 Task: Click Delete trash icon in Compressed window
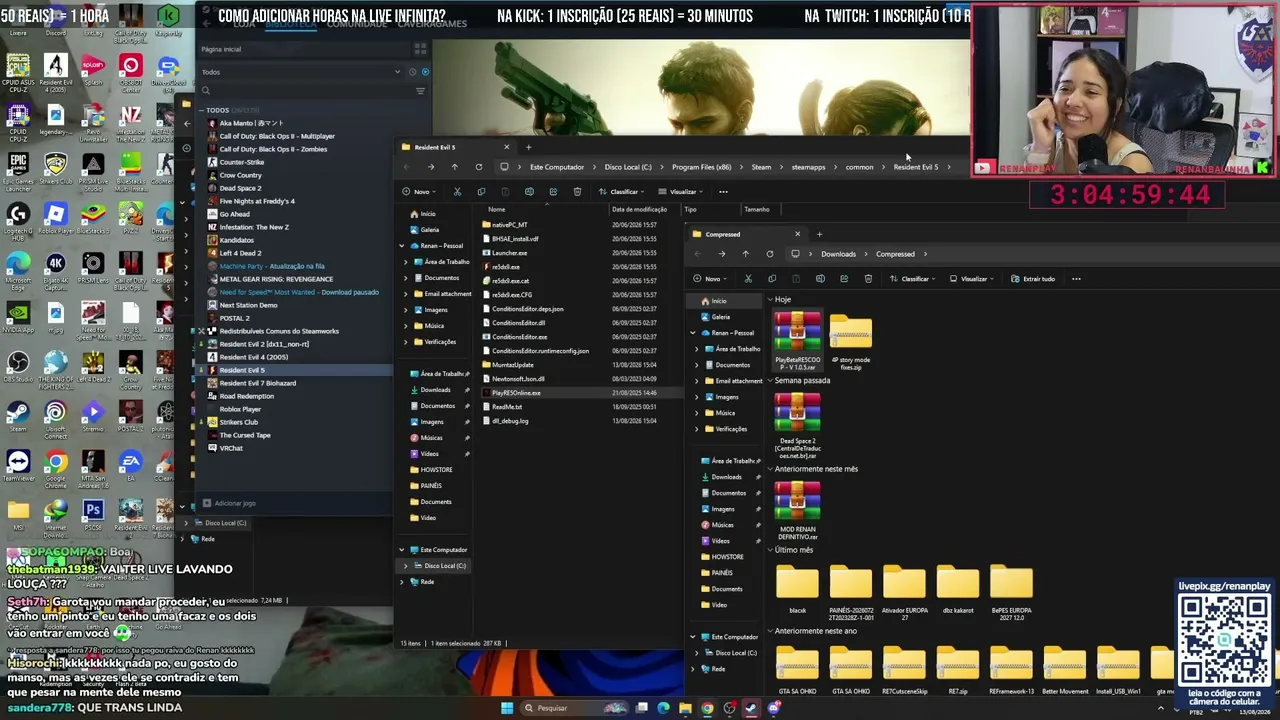coord(868,279)
